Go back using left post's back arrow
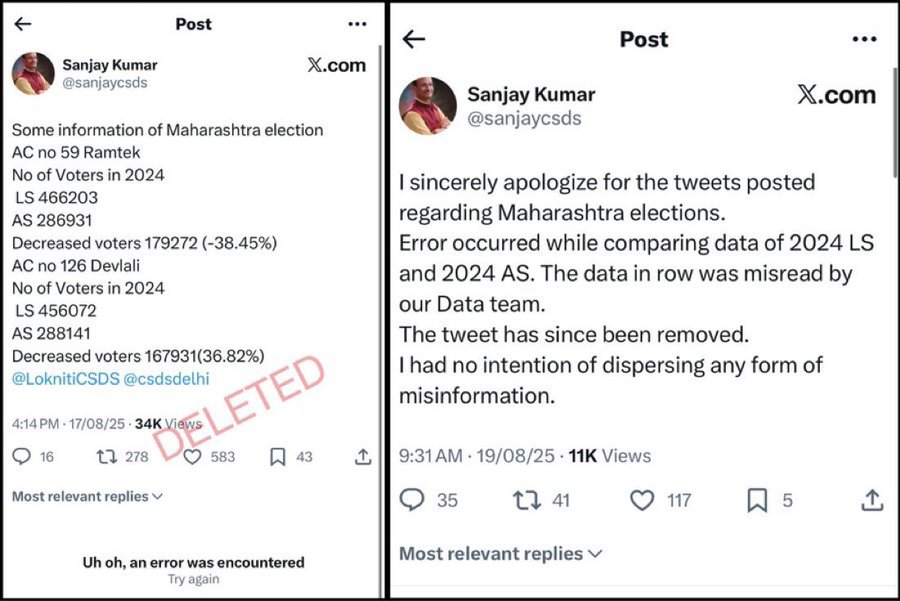900x601 pixels. click(x=22, y=24)
